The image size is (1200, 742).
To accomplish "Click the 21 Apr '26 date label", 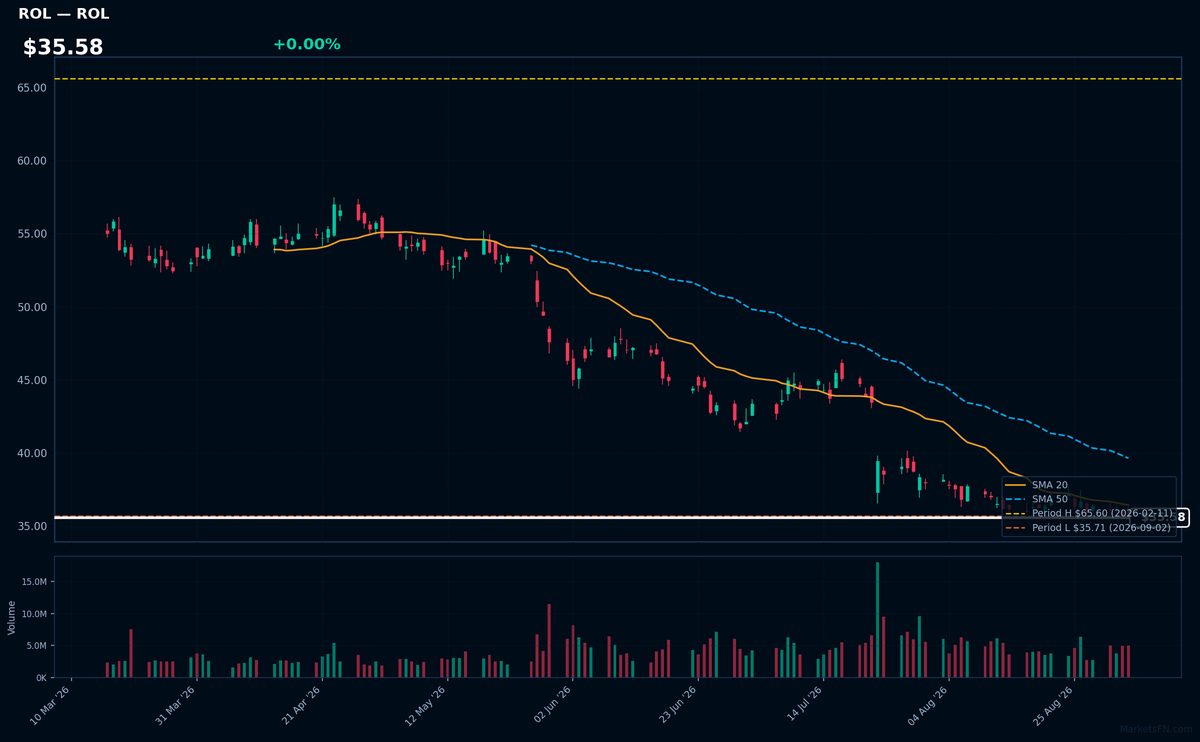I will click(x=301, y=705).
